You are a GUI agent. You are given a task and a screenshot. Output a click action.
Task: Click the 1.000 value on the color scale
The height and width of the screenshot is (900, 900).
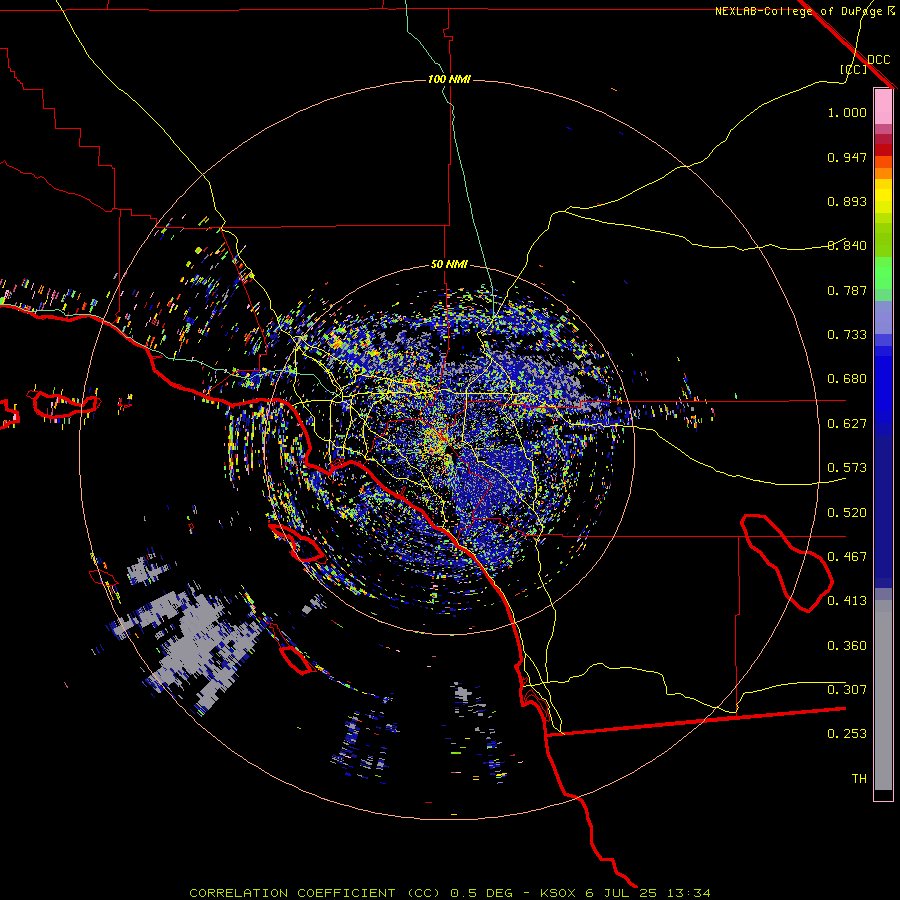(847, 112)
